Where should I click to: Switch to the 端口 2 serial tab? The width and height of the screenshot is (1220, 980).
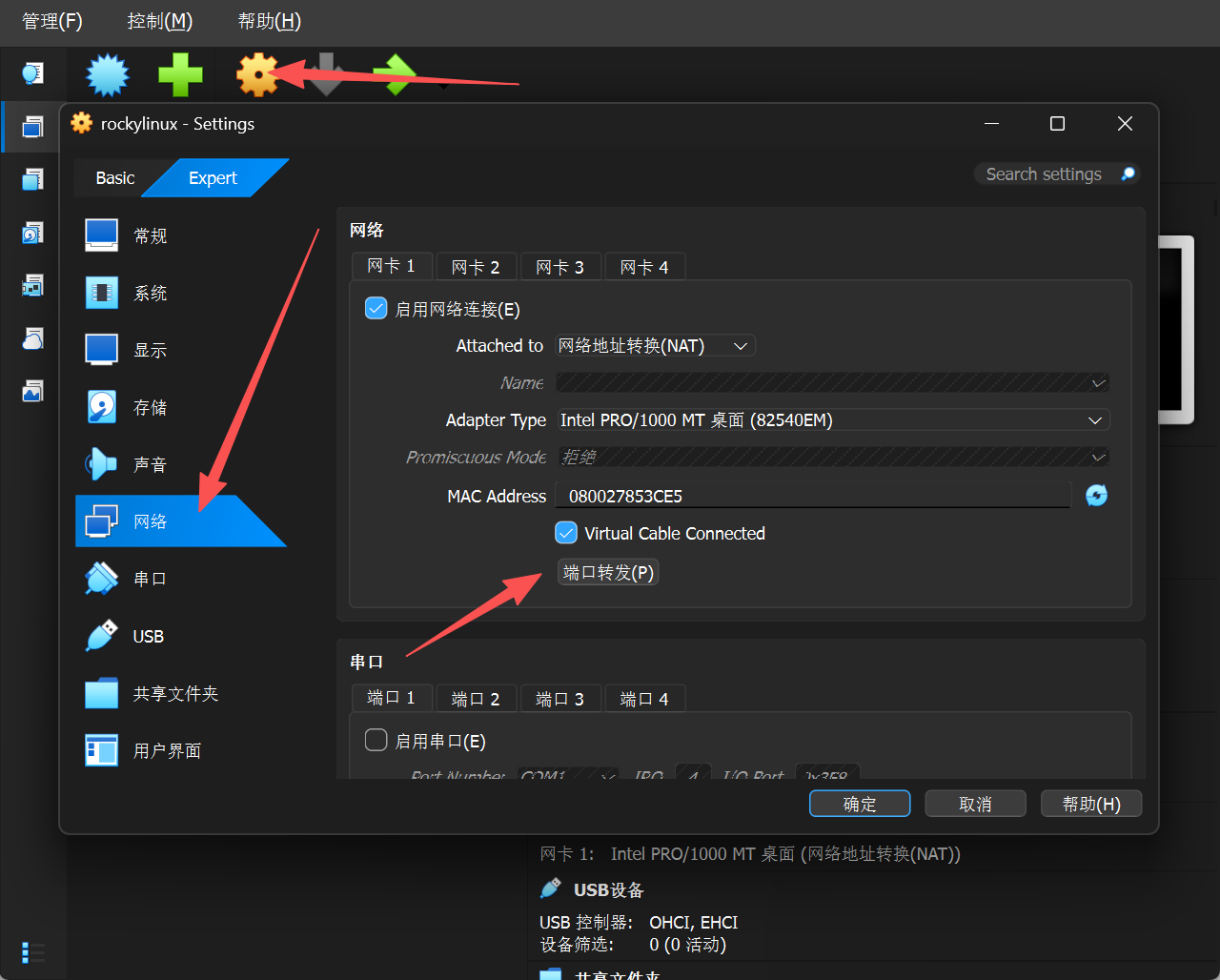(476, 699)
